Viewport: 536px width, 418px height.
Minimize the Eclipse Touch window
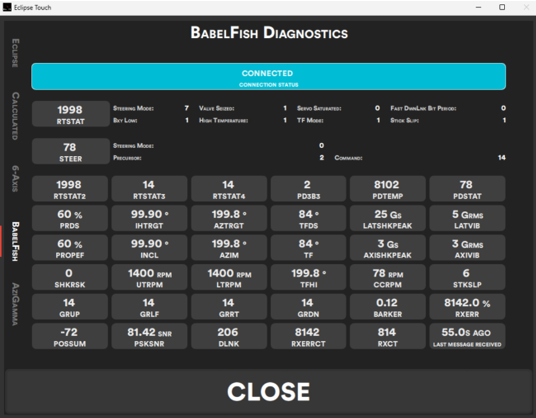coord(478,7)
